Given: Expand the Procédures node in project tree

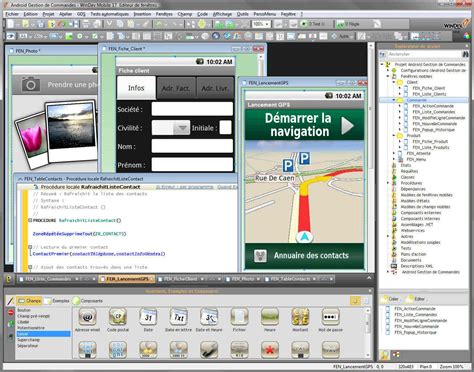Looking at the screenshot, I should 388,183.
